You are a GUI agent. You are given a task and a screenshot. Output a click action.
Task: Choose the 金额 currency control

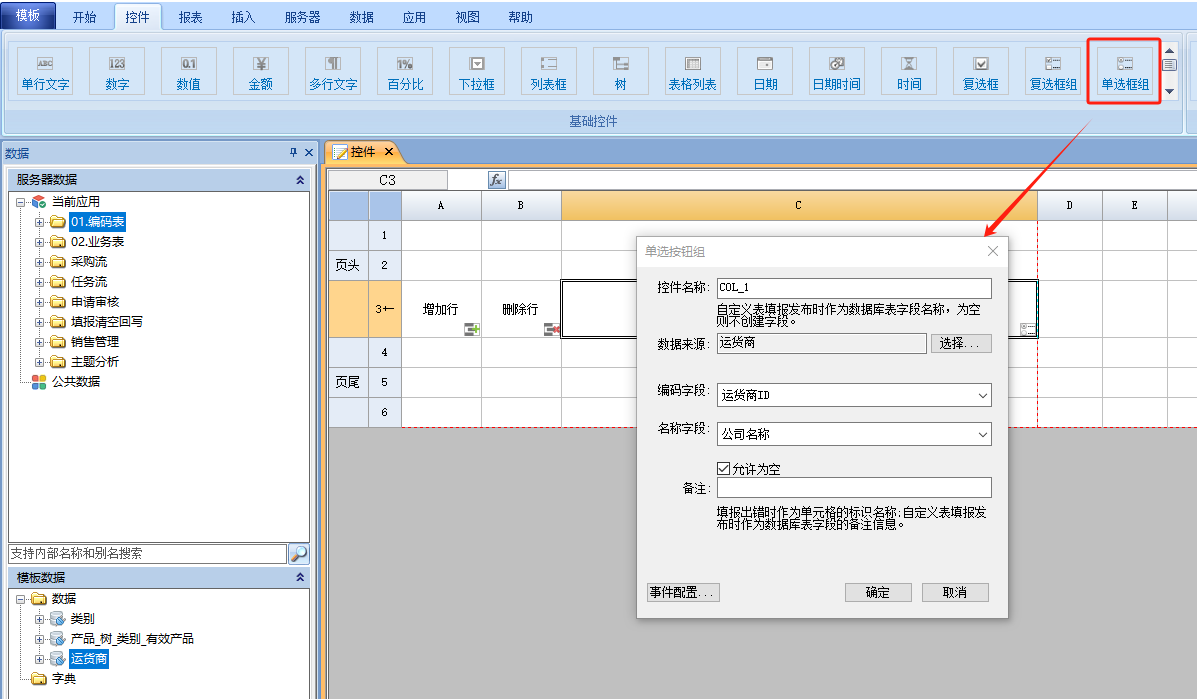point(260,72)
